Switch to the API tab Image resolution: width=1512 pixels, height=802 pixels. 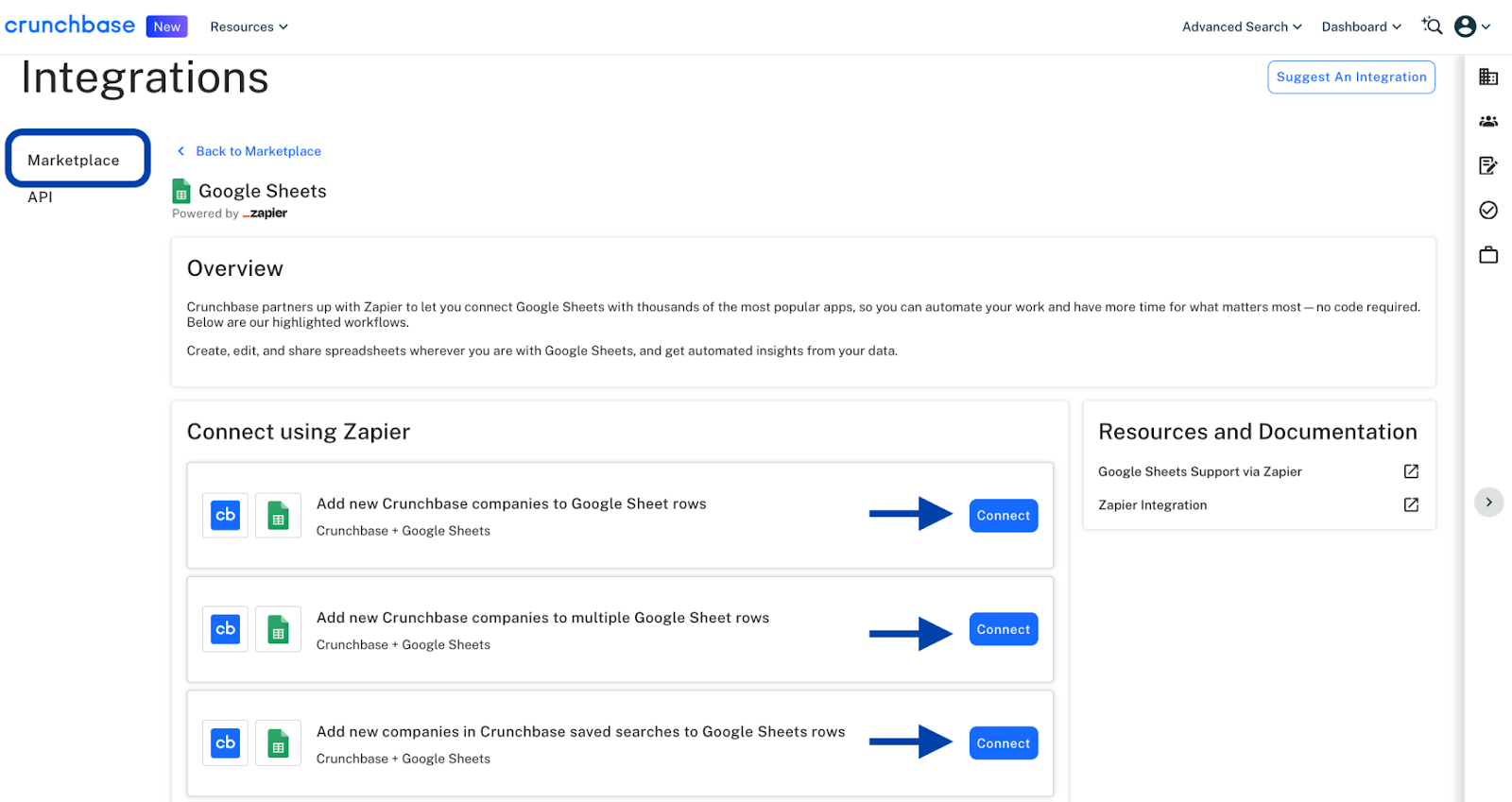40,197
